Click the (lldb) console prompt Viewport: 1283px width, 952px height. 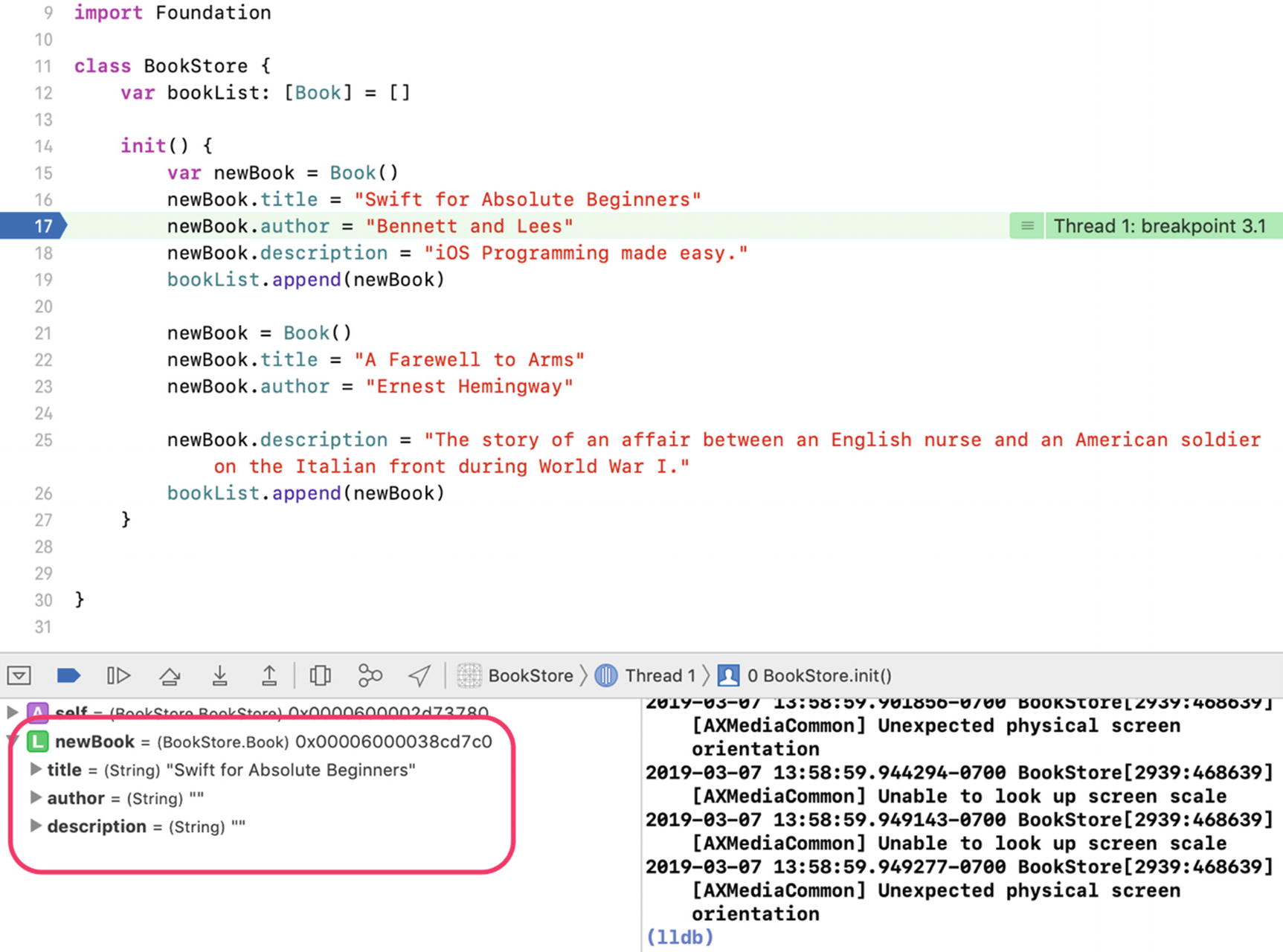click(x=680, y=937)
